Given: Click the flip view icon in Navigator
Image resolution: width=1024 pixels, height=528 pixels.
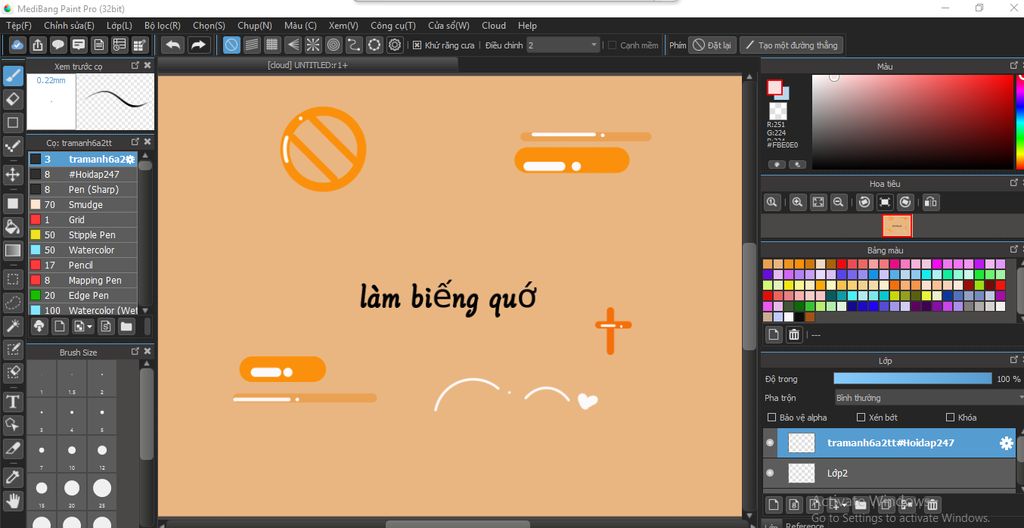Looking at the screenshot, I should point(931,203).
